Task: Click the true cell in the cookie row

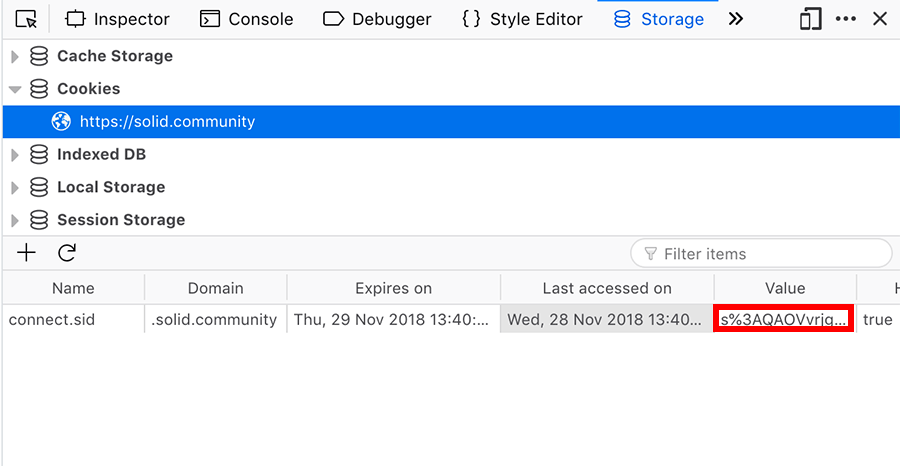Action: [x=878, y=319]
